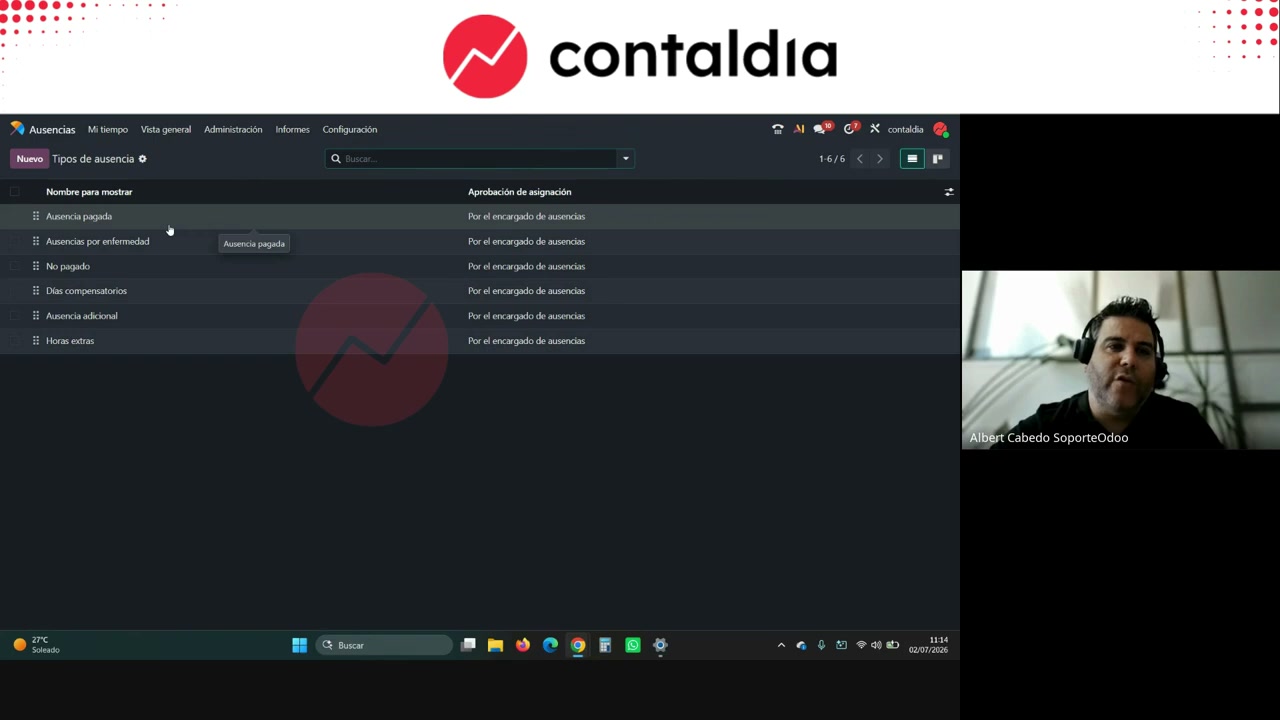The height and width of the screenshot is (720, 1280).
Task: Click the Nuevo button
Action: pos(29,159)
